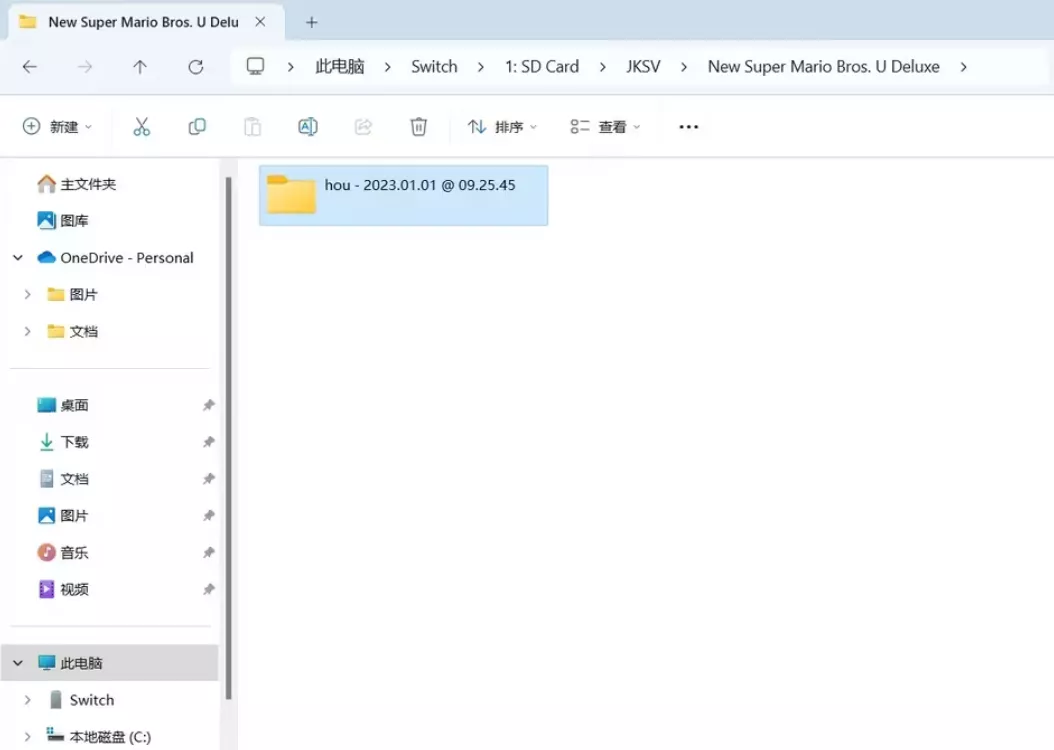Image resolution: width=1054 pixels, height=750 pixels.
Task: Navigate to JKSV via breadcrumb
Action: (x=643, y=66)
